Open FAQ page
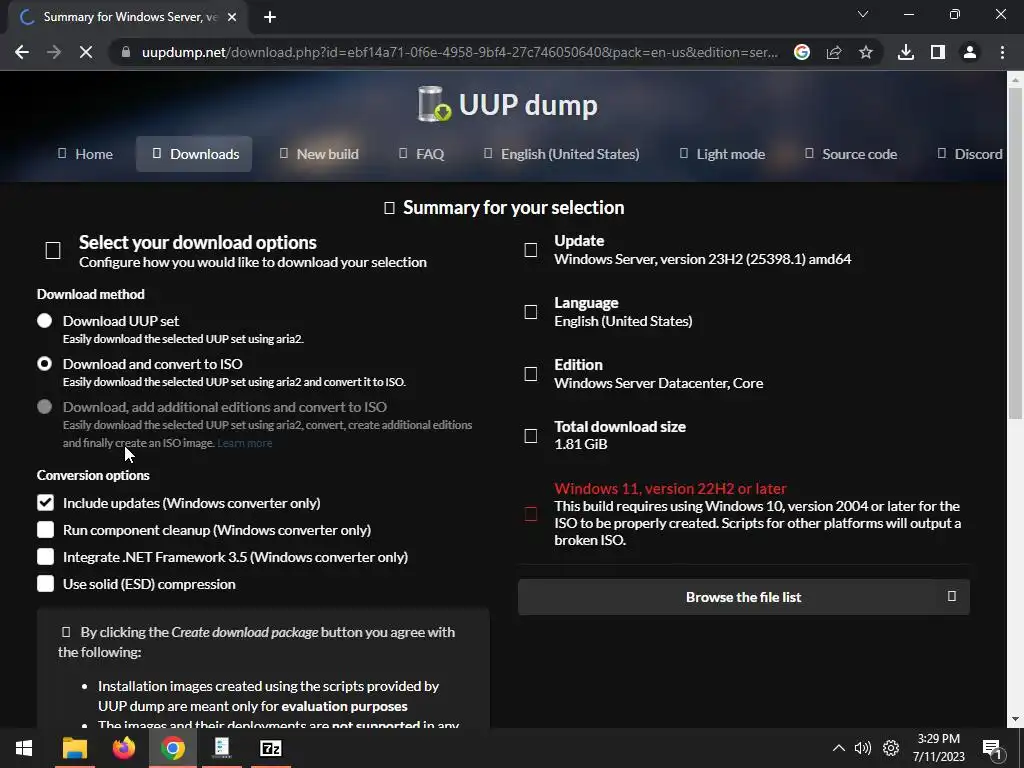This screenshot has width=1024, height=768. [x=421, y=154]
